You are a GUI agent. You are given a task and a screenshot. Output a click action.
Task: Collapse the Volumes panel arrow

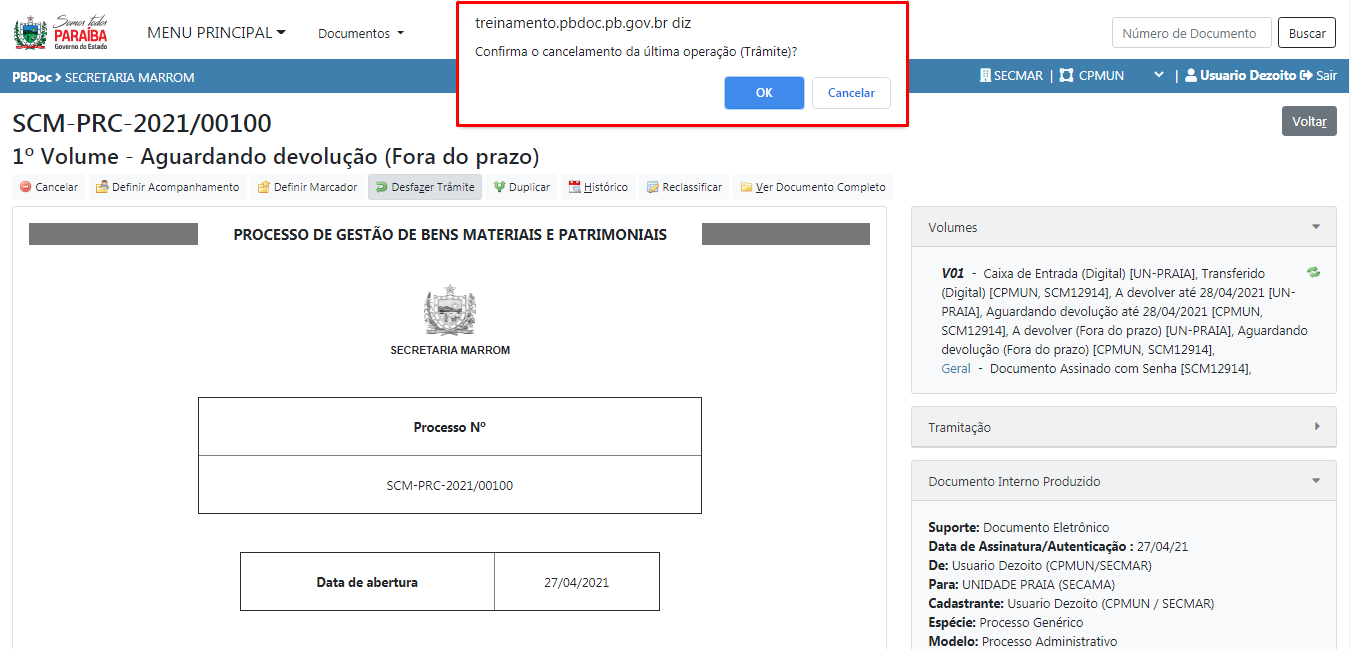coord(1316,227)
